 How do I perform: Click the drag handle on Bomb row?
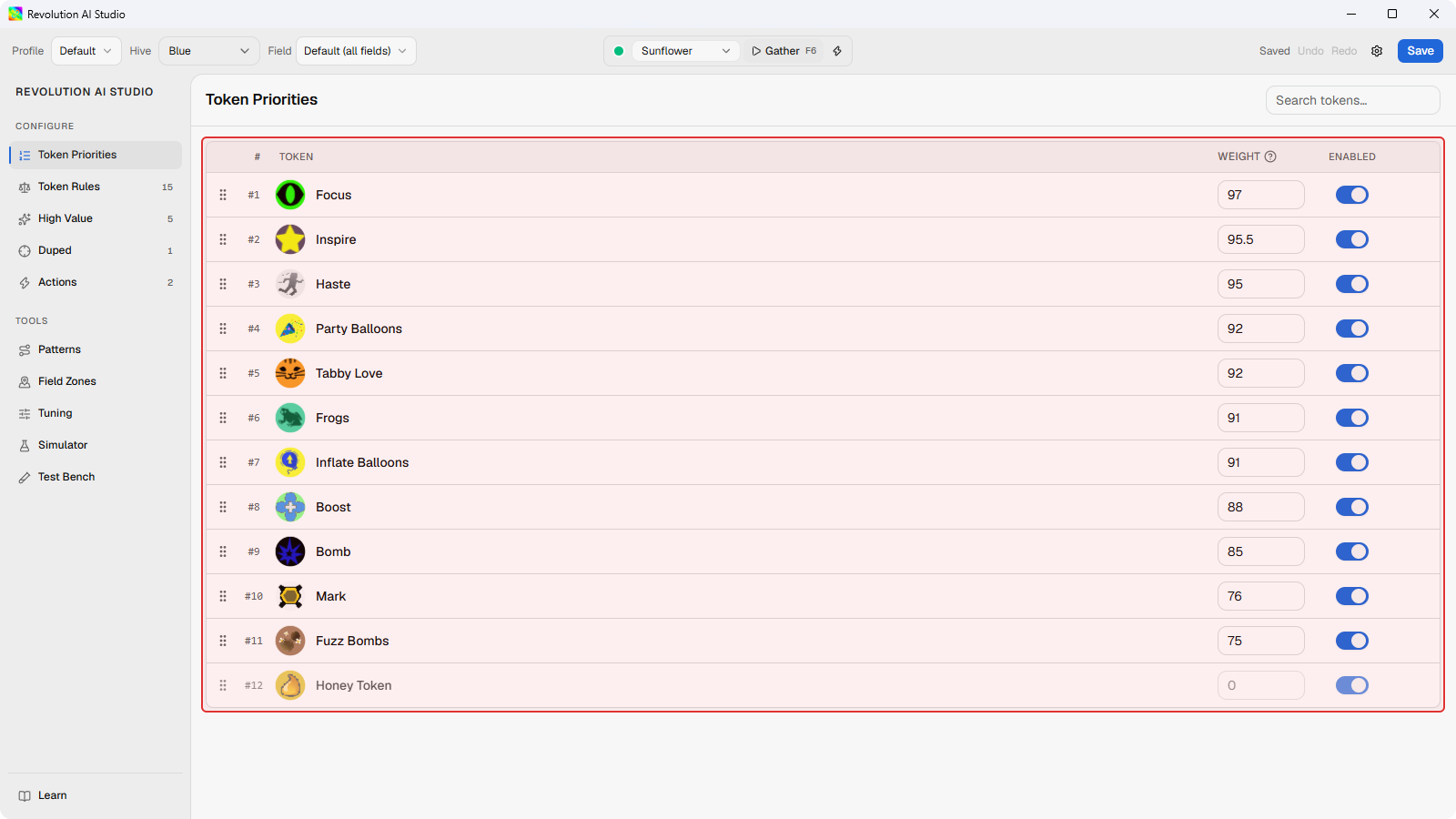[223, 551]
